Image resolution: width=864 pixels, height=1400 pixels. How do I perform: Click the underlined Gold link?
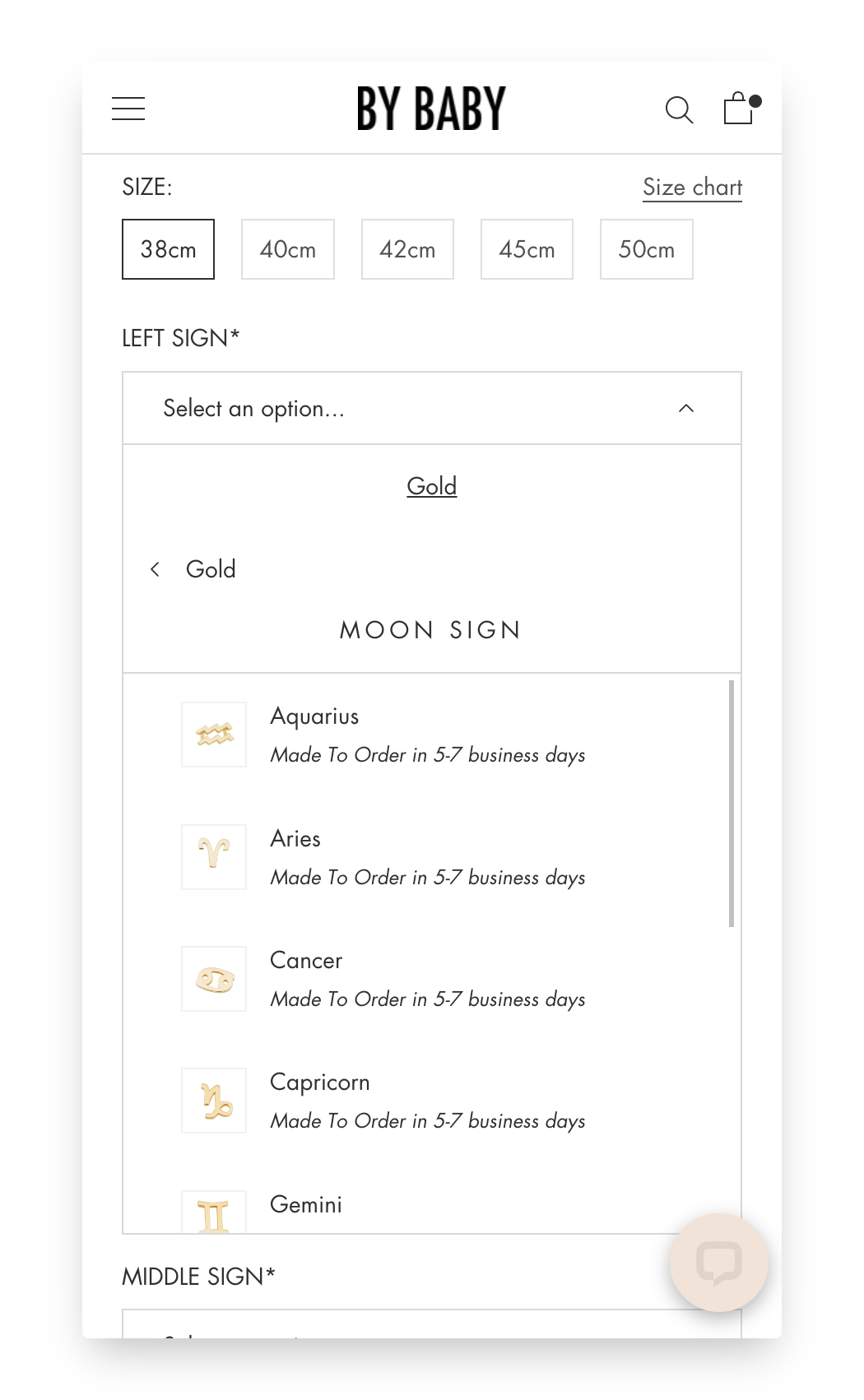point(431,486)
